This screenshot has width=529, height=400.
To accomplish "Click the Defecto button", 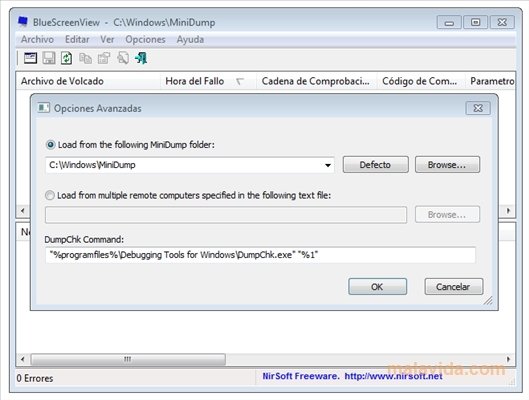I will (375, 165).
